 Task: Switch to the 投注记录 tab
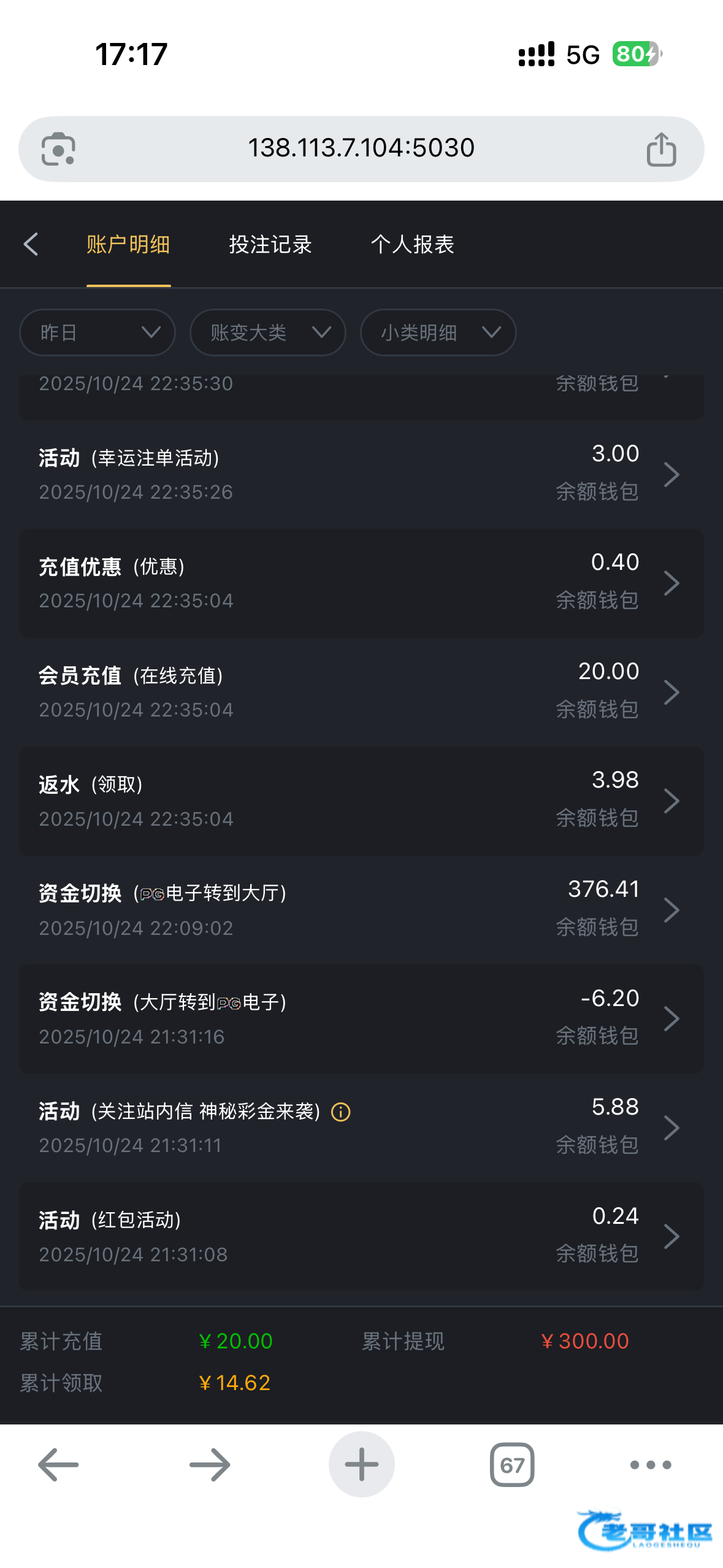(x=270, y=244)
